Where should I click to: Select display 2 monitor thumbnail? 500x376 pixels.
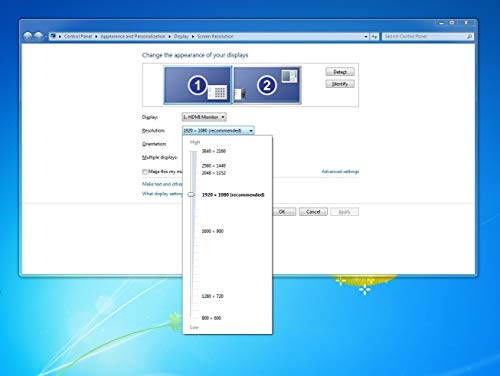coord(267,85)
